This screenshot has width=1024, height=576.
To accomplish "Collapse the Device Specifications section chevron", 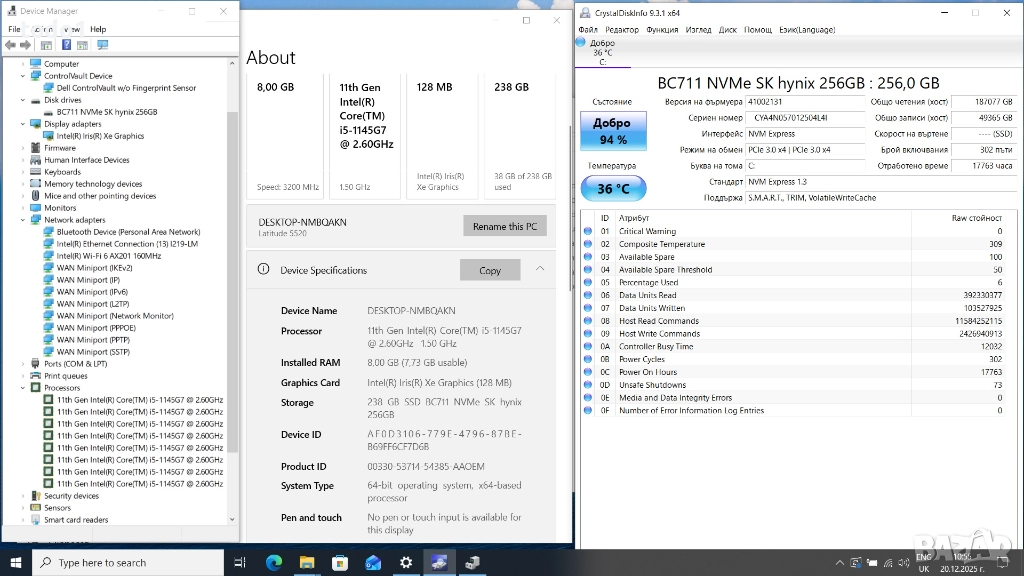I will [540, 268].
